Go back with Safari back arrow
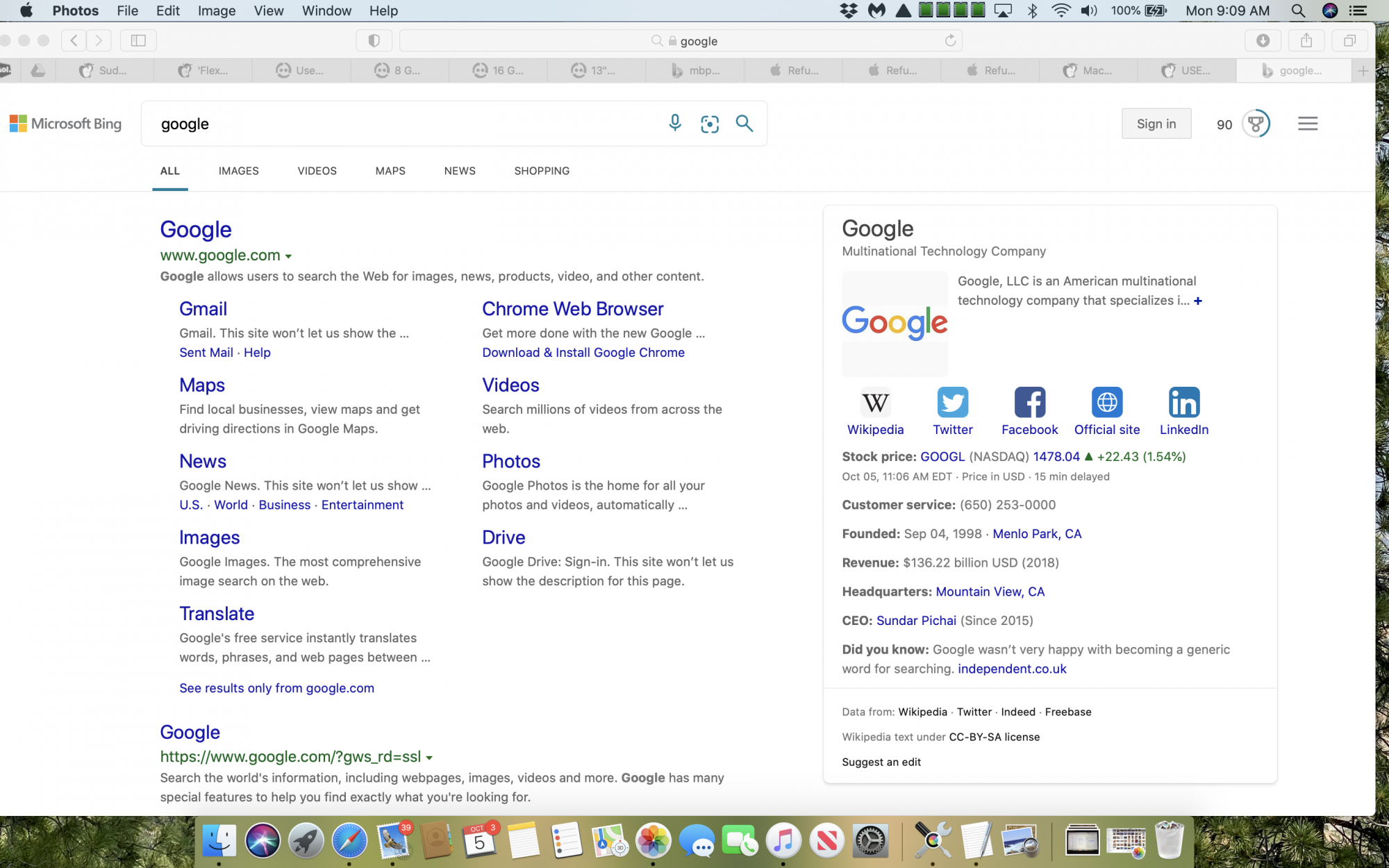 click(74, 40)
